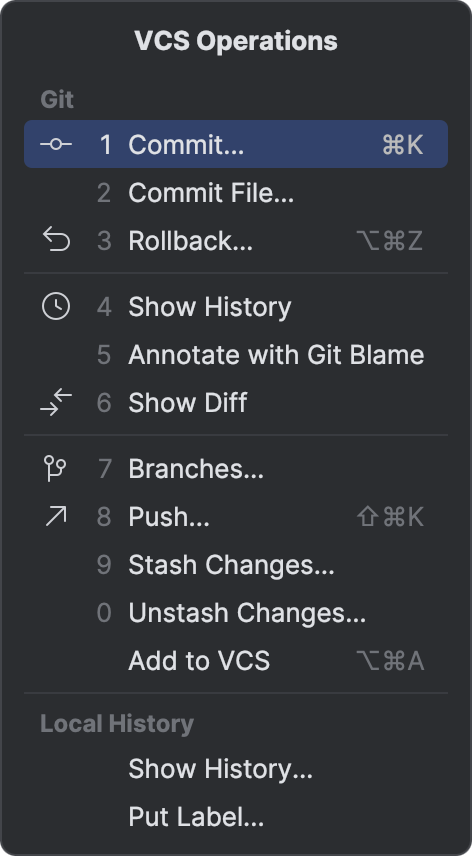Click the clock icon for Show History
The width and height of the screenshot is (472, 856).
pyautogui.click(x=56, y=306)
